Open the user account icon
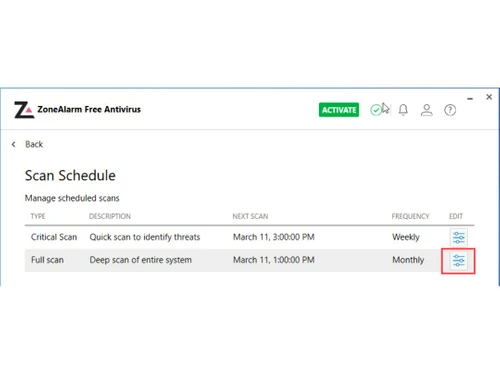This screenshot has height=375, width=500. click(427, 110)
